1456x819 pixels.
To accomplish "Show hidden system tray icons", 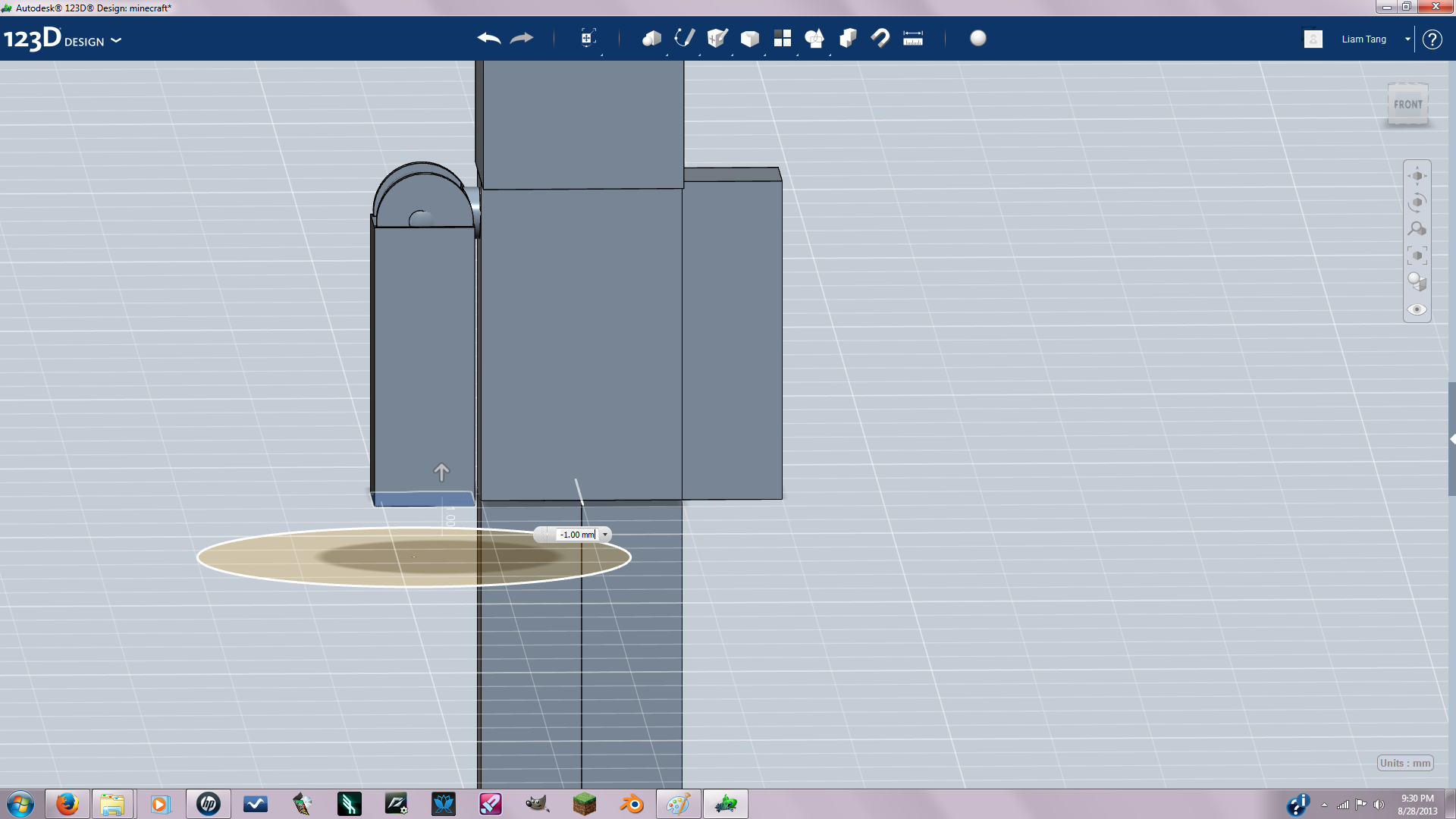I will (x=1324, y=805).
